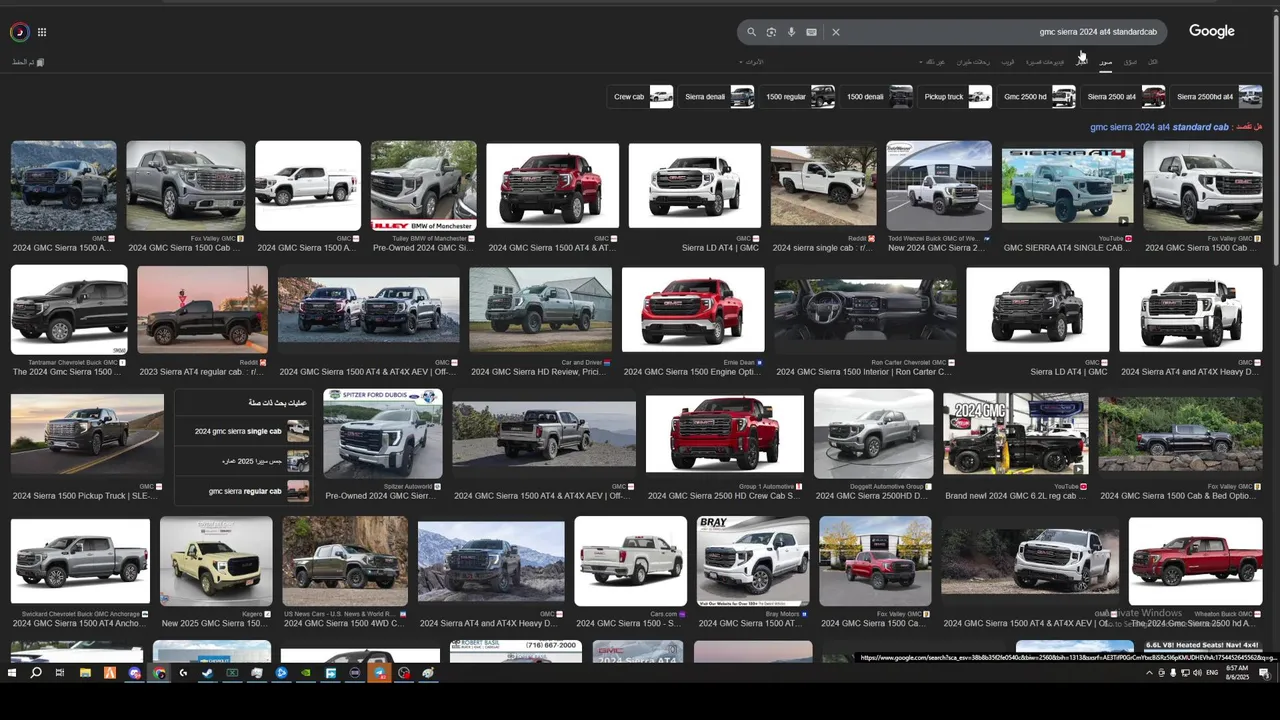Open the Chrome taskbar icon

[159, 673]
